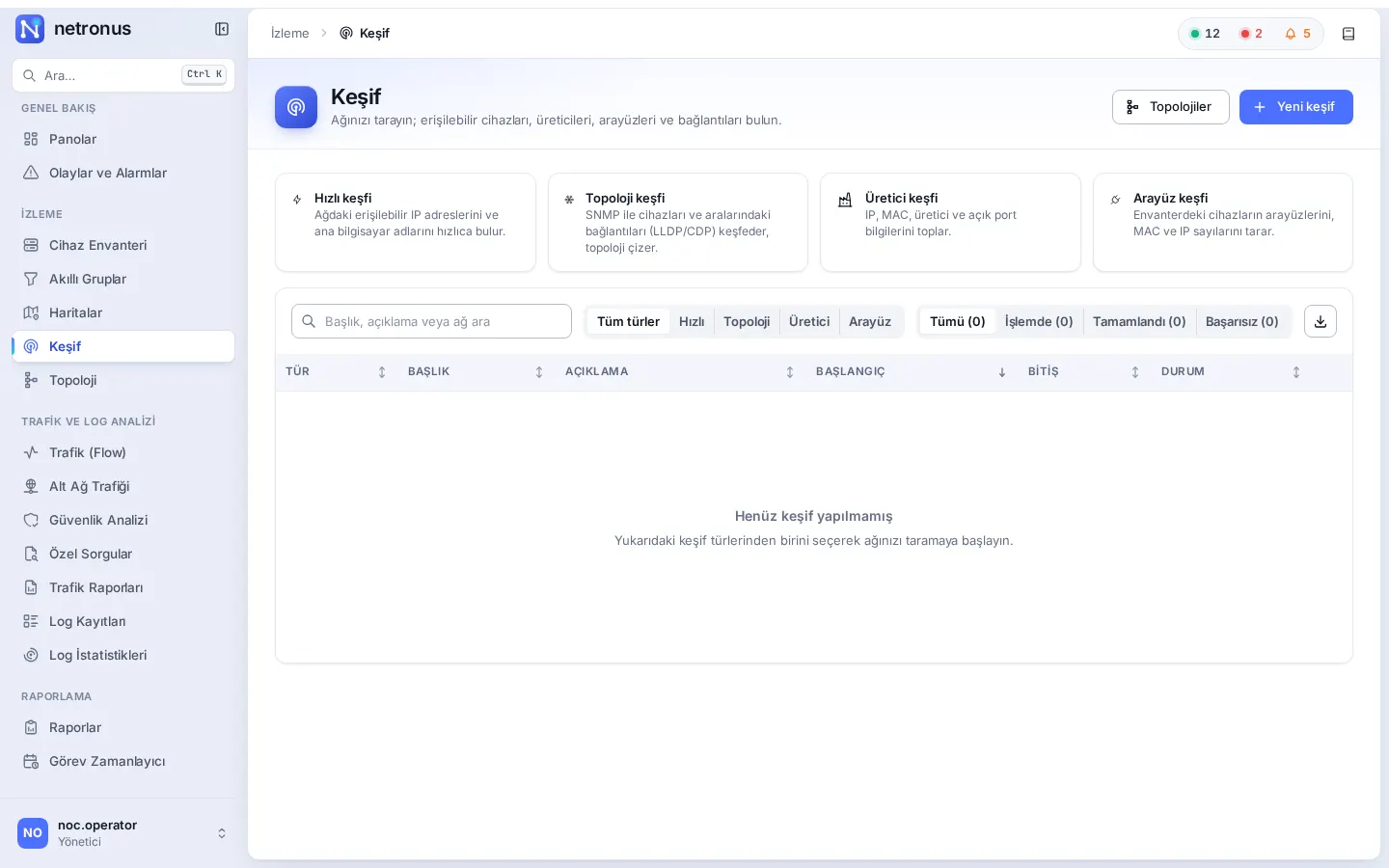Viewport: 1389px width, 868px height.
Task: Expand the noc.operator user menu
Action: coord(123,832)
